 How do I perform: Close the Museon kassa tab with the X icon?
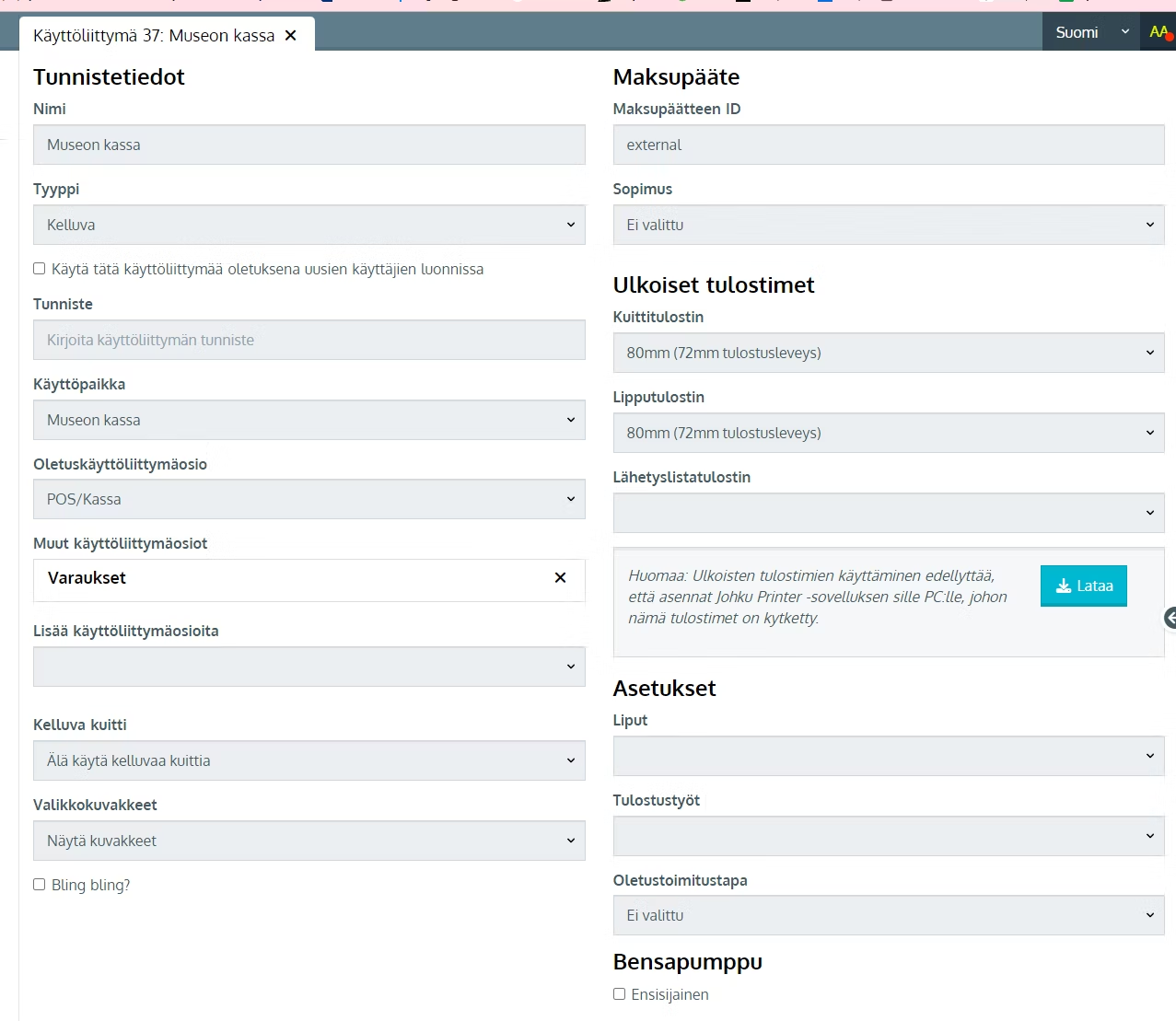[291, 35]
